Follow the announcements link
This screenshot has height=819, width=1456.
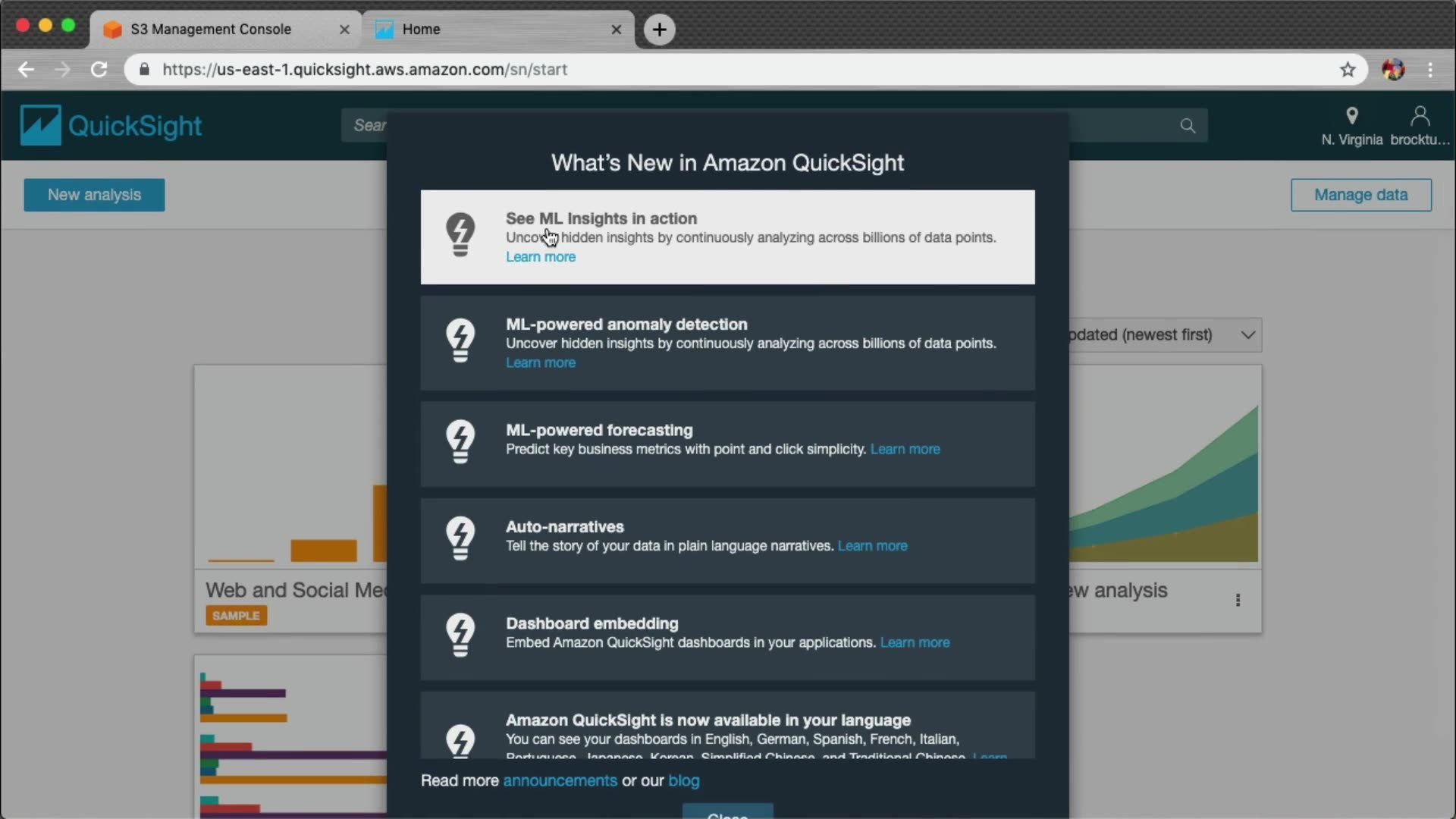[560, 781]
